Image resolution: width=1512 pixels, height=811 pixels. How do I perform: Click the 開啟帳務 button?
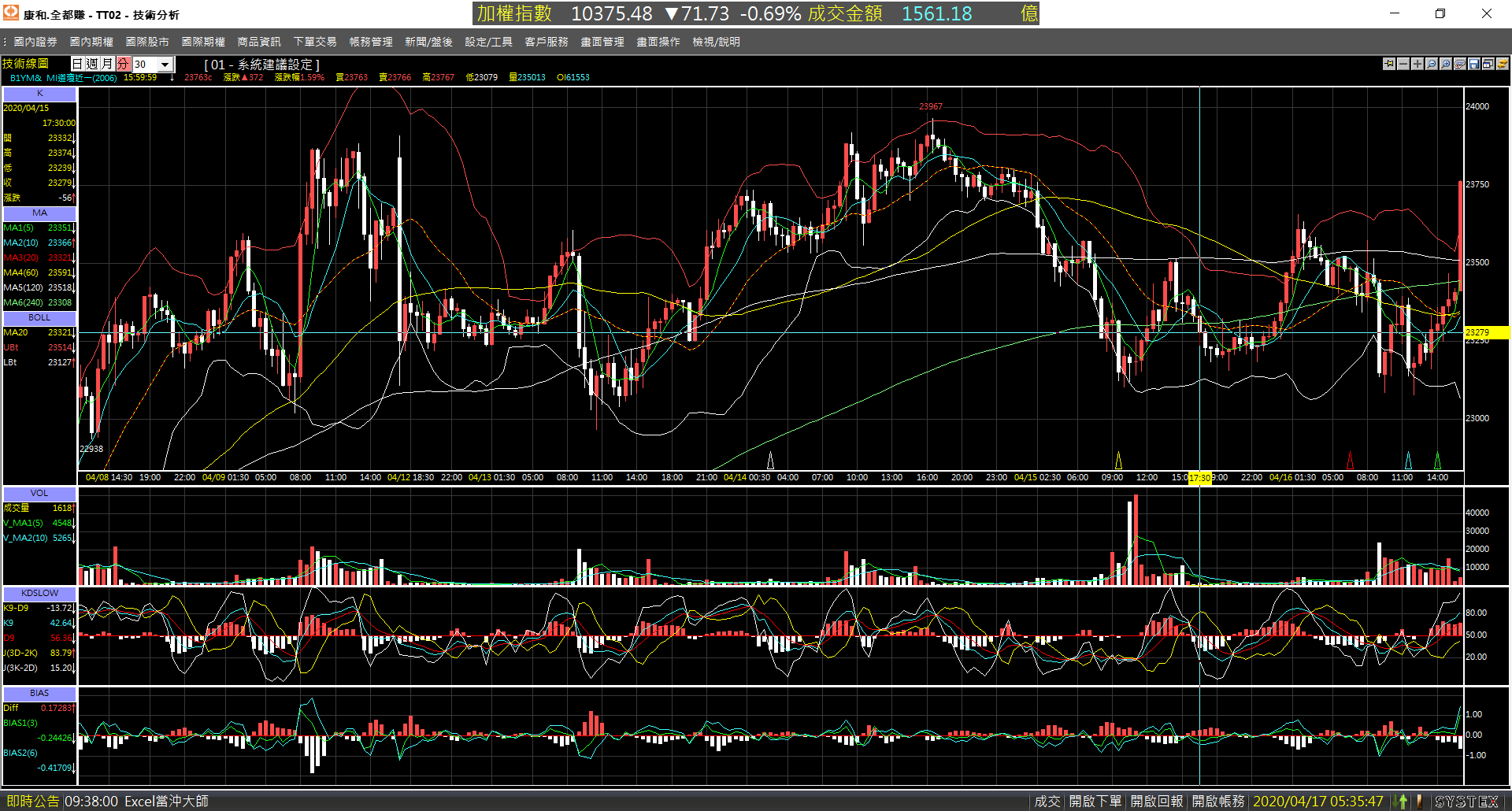click(1217, 802)
